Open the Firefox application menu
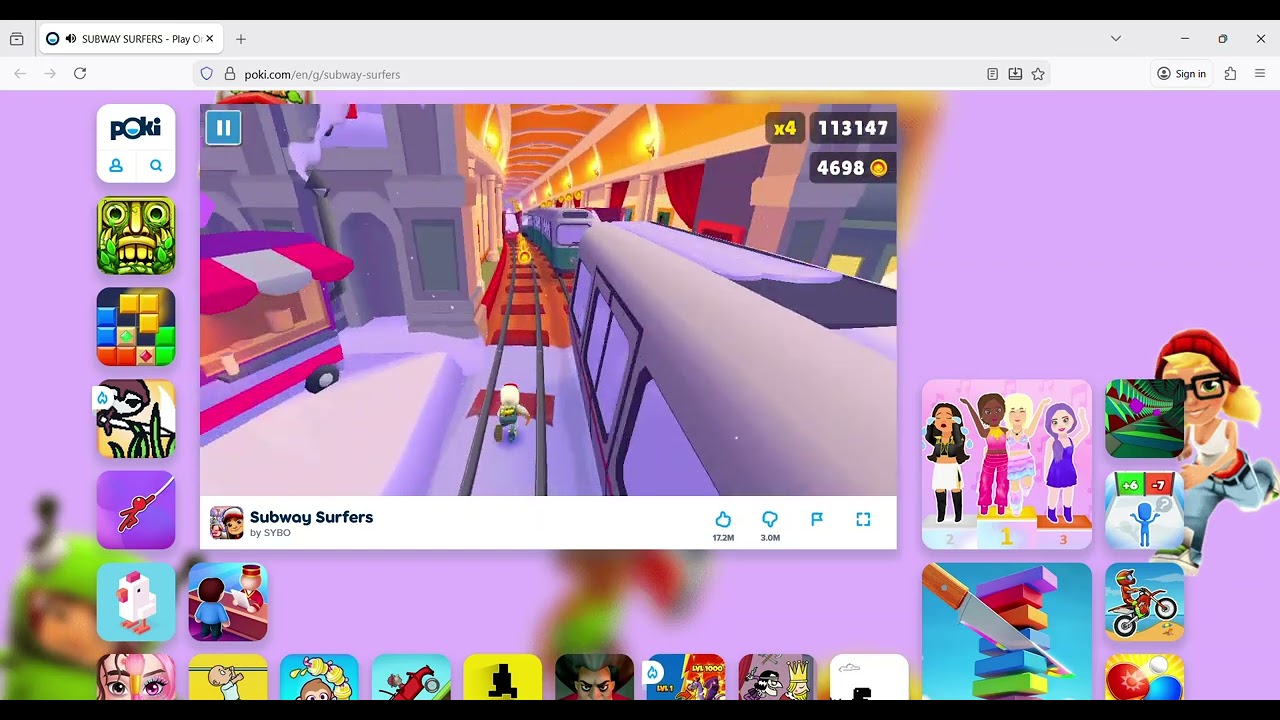Screen dimensions: 1280x720 (1260, 74)
